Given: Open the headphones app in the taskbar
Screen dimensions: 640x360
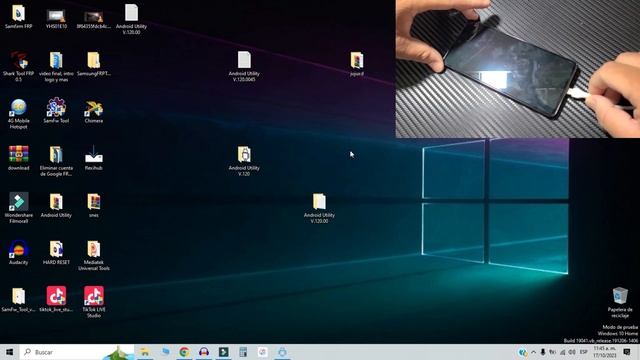Looking at the screenshot, I should click(204, 352).
